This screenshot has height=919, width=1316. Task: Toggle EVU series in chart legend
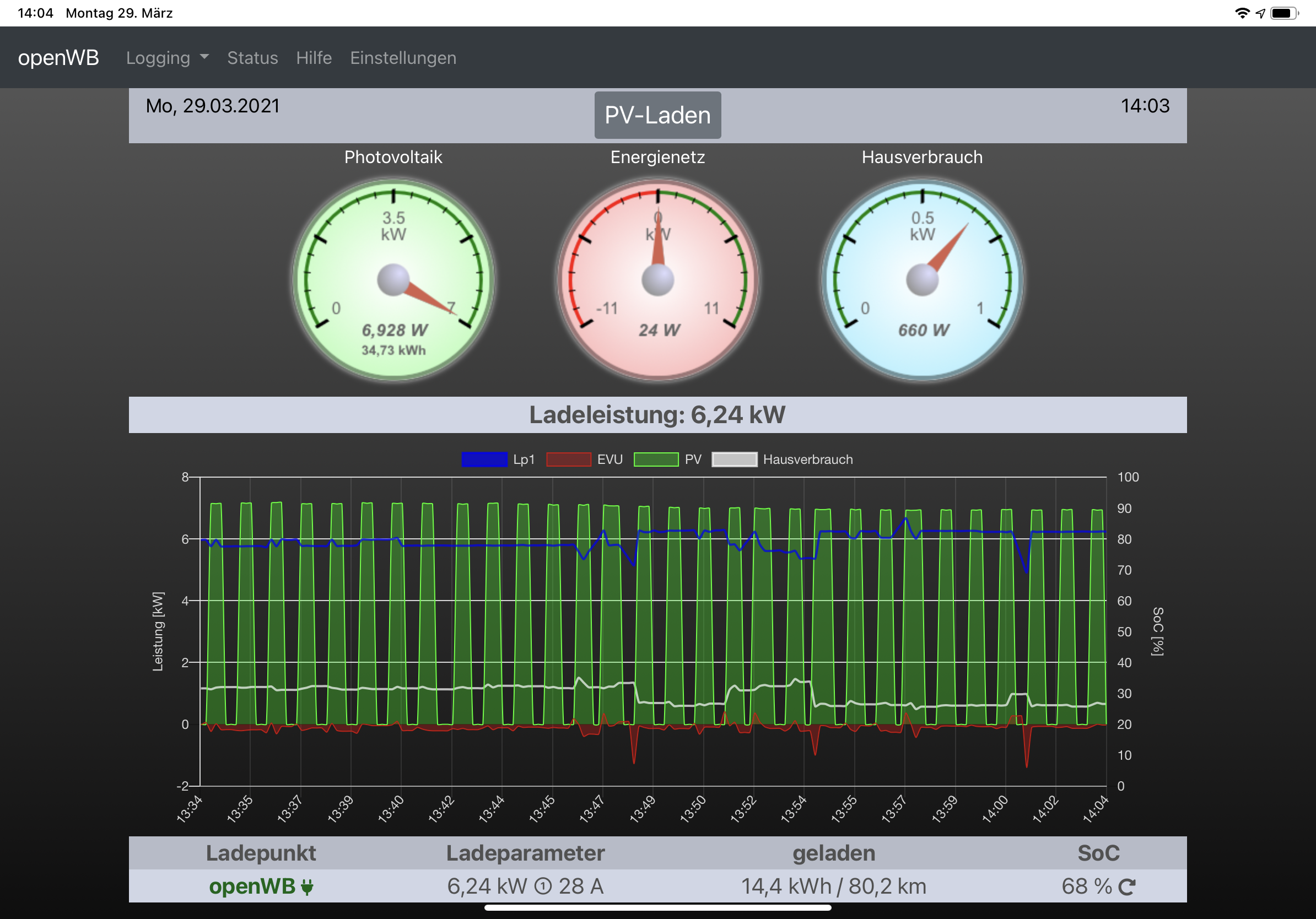pos(569,459)
